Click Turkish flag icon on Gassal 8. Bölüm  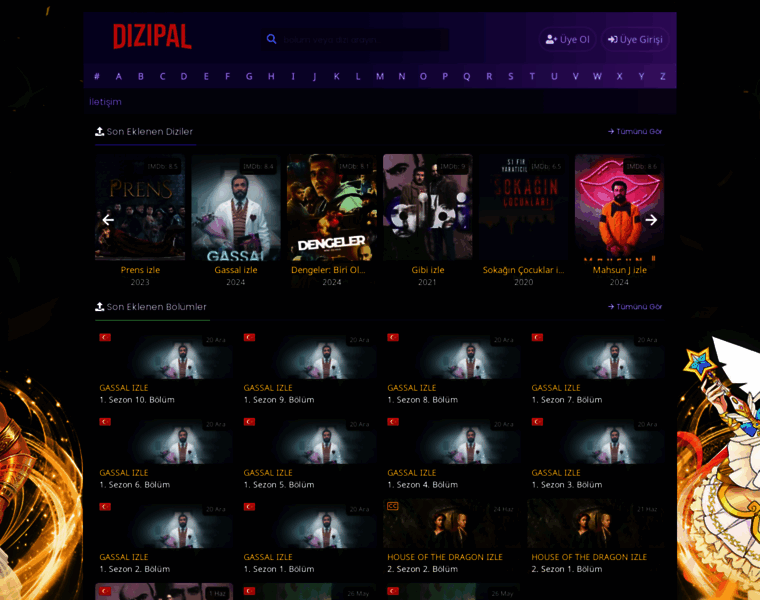[393, 337]
